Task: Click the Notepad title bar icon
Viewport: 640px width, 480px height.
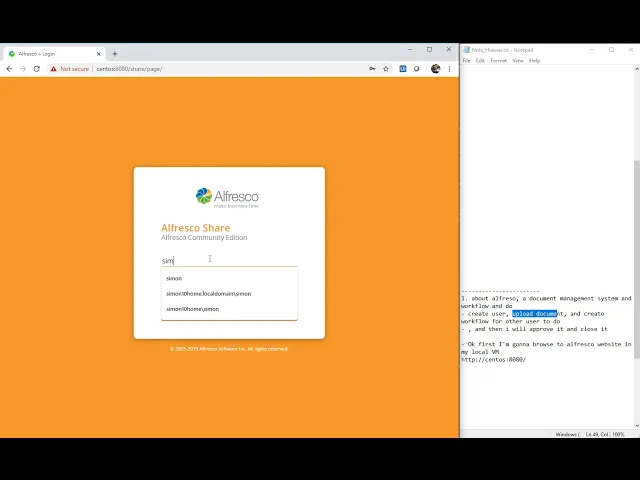Action: (466, 50)
